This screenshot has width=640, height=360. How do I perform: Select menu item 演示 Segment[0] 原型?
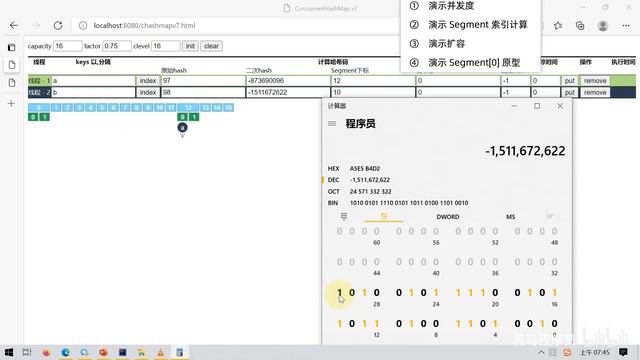[474, 62]
